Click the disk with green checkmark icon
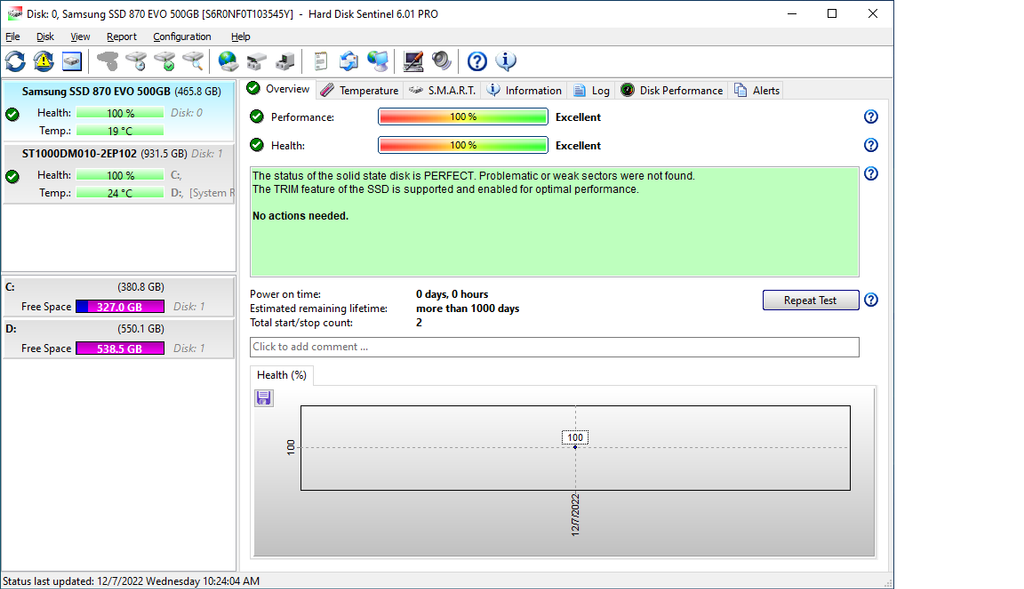Screen dimensions: 1024x589 [165, 61]
